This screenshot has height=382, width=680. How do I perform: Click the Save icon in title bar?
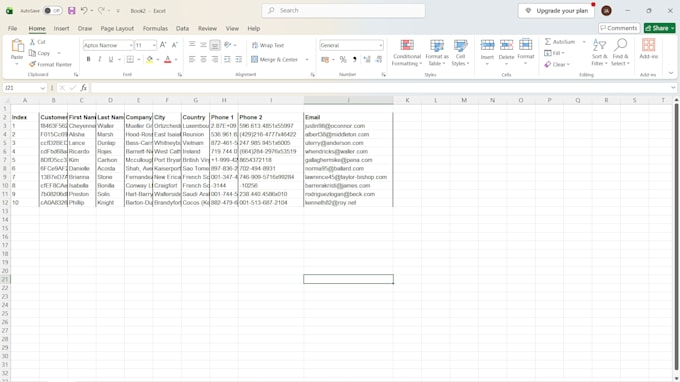click(72, 10)
